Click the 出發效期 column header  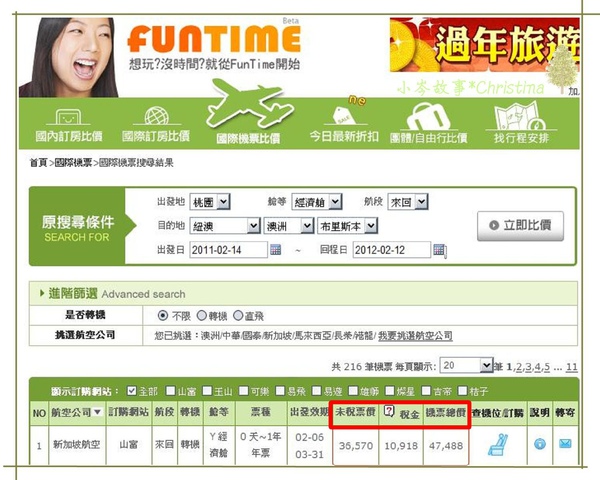(309, 412)
